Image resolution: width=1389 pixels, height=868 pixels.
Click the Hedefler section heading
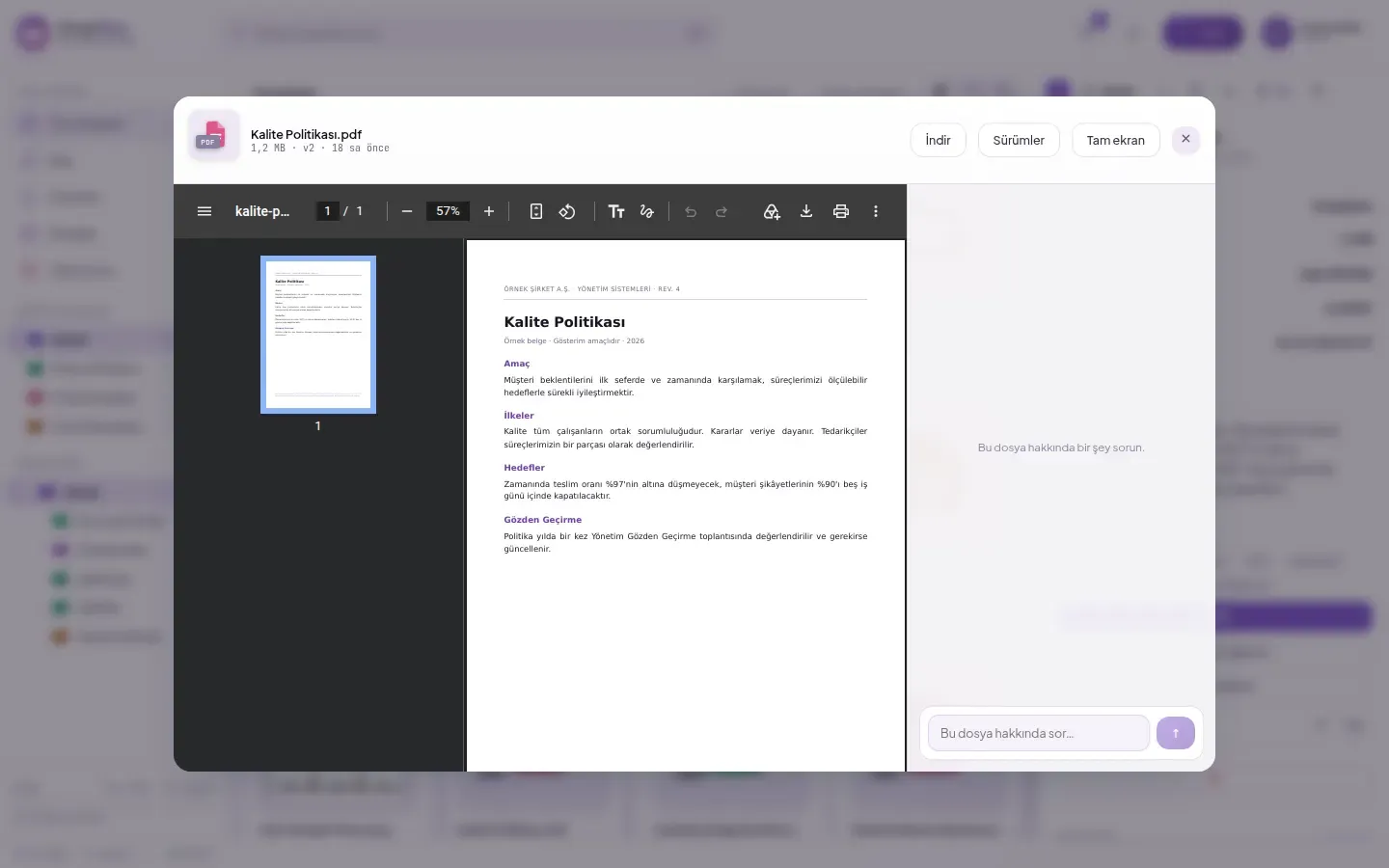click(x=525, y=468)
